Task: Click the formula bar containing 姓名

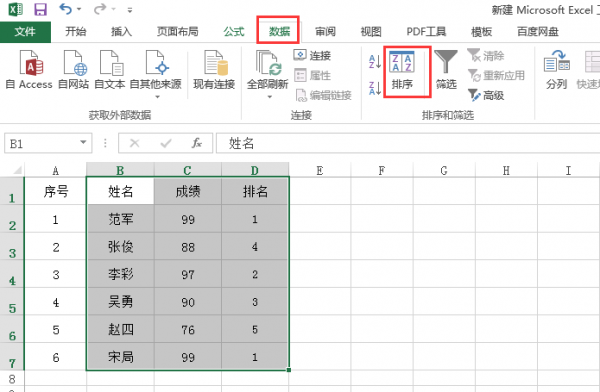Action: (x=408, y=143)
